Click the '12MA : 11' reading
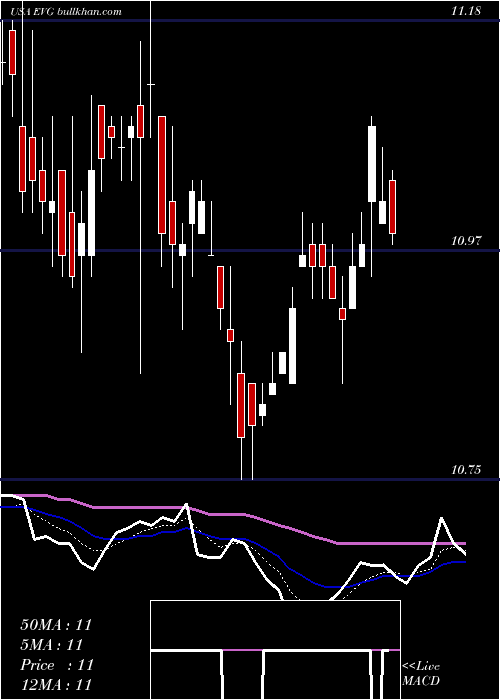This screenshot has height=700, width=500. click(56, 684)
